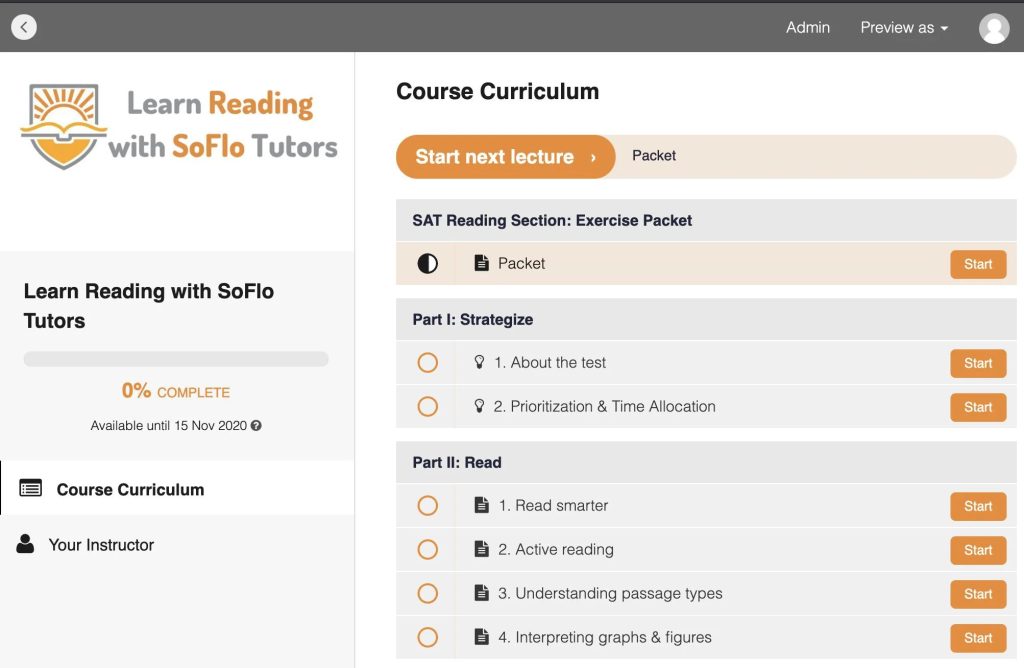This screenshot has height=668, width=1024.
Task: Open the 1. Read smarter title
Action: 553,505
